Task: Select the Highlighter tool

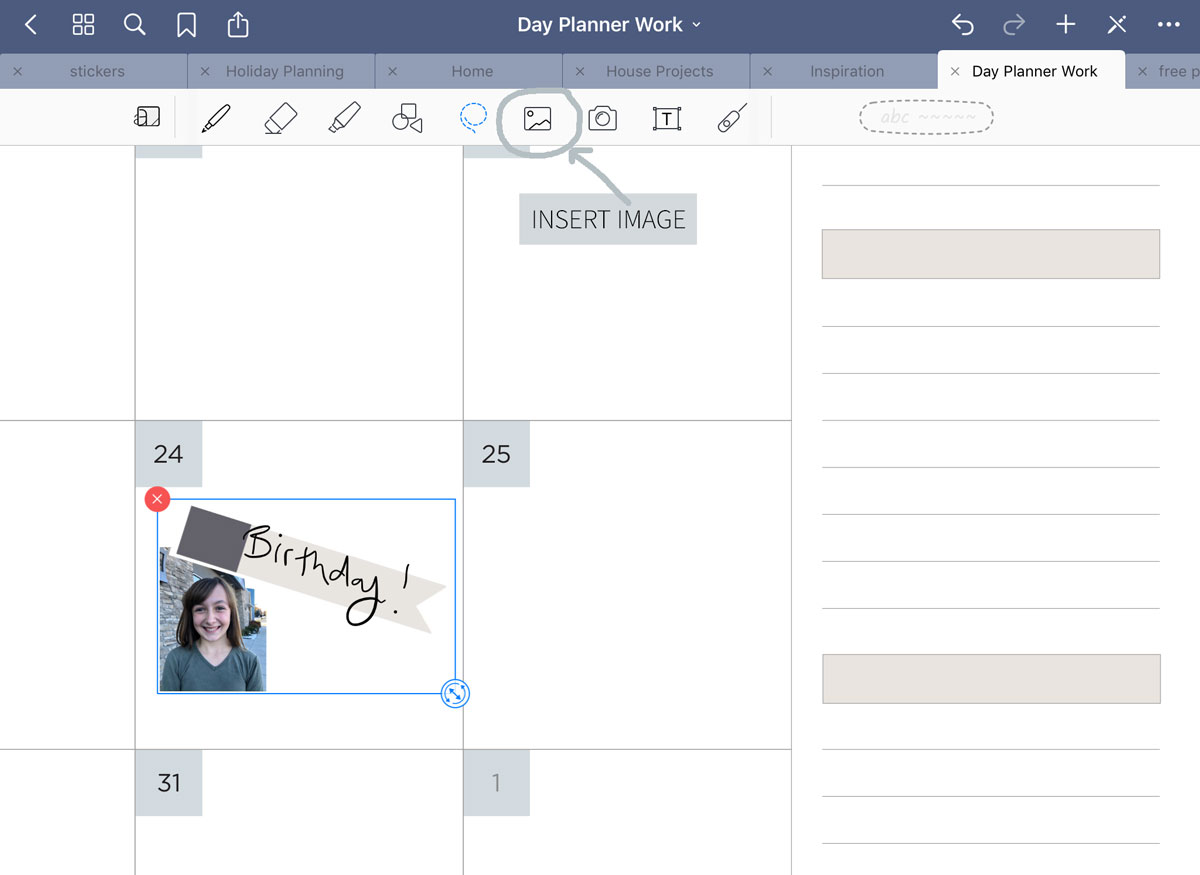Action: click(344, 119)
